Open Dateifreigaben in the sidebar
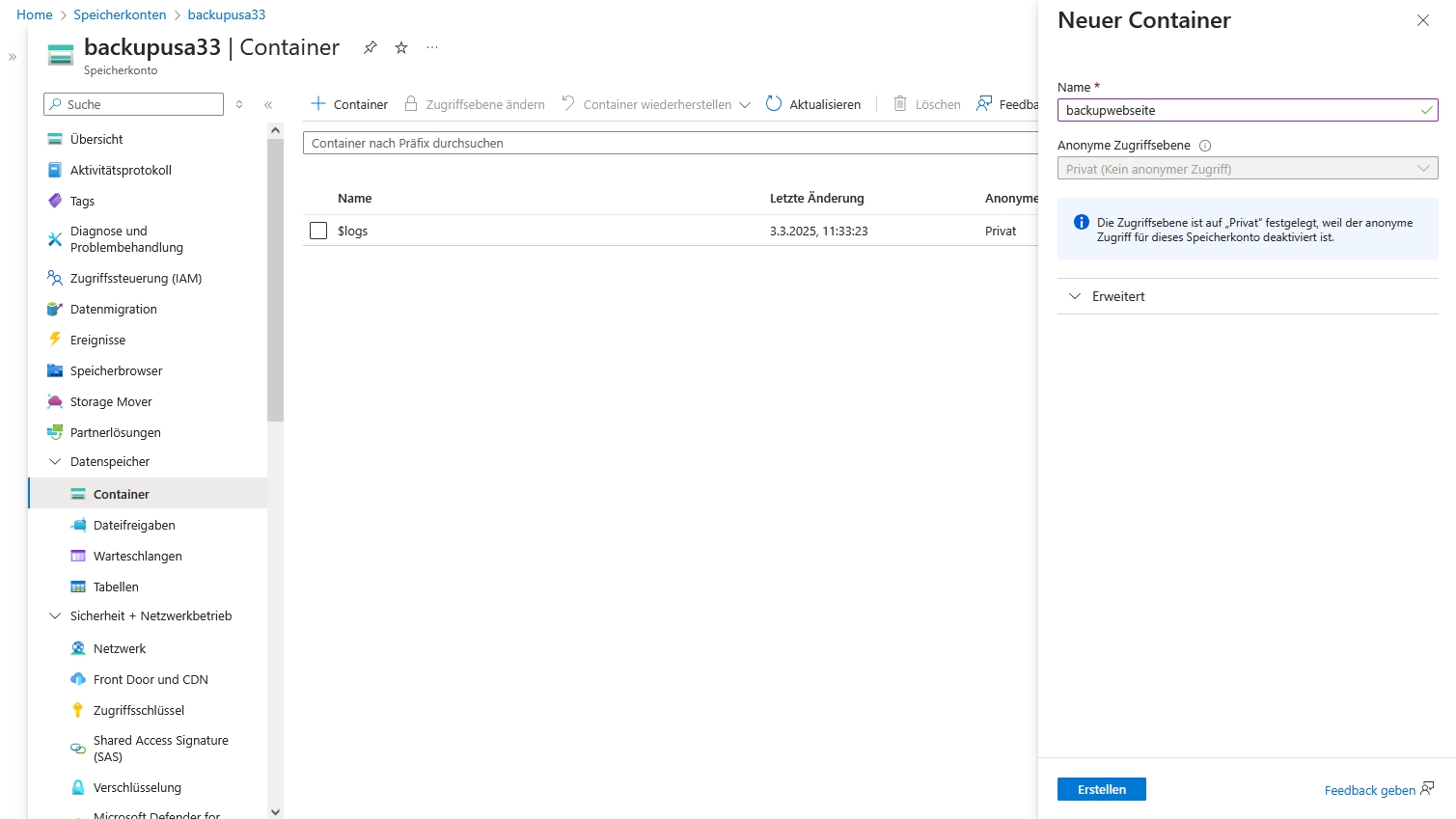Viewport: 1456px width, 819px height. pos(134,525)
